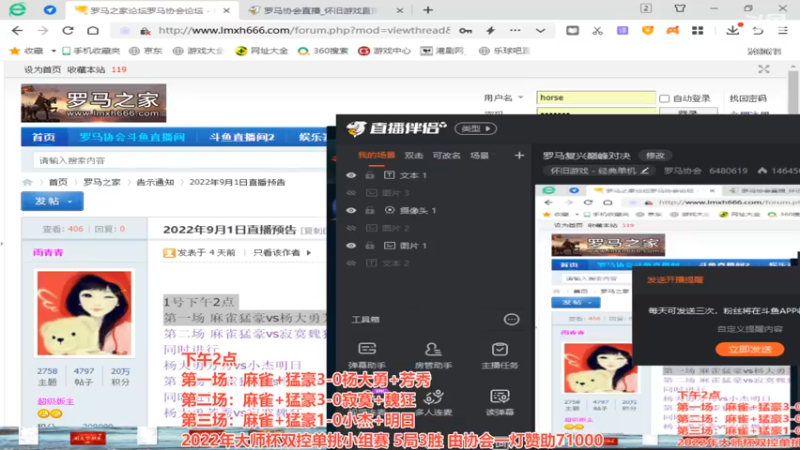
Task: Open 首页 in the forum navigation bar
Action: coord(43,137)
